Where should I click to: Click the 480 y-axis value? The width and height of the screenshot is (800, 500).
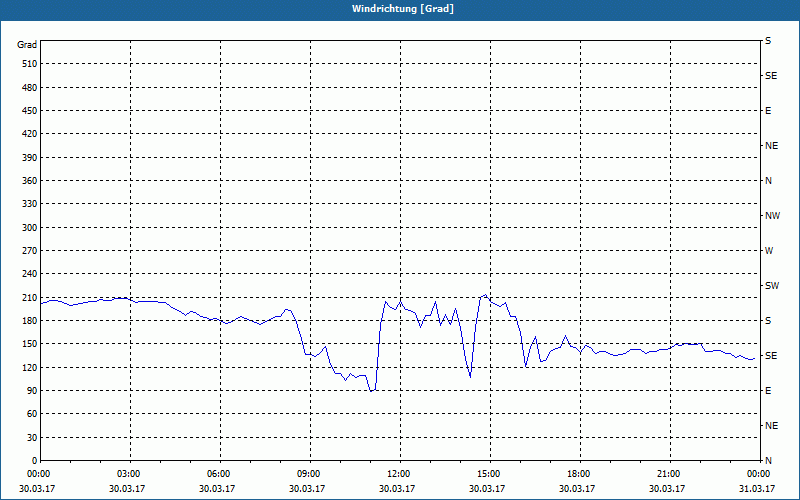[29, 87]
